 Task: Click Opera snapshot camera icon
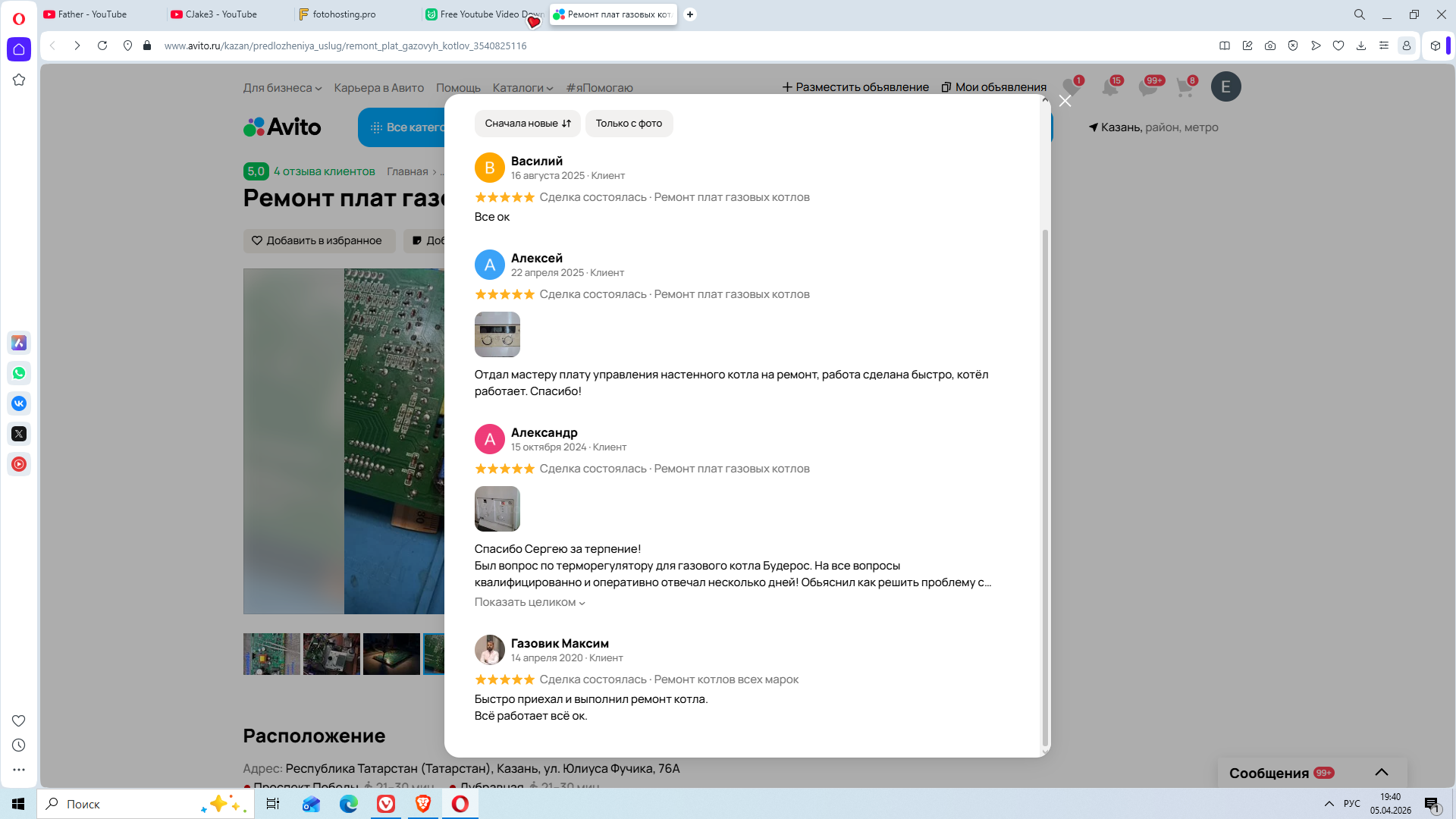tap(1270, 45)
